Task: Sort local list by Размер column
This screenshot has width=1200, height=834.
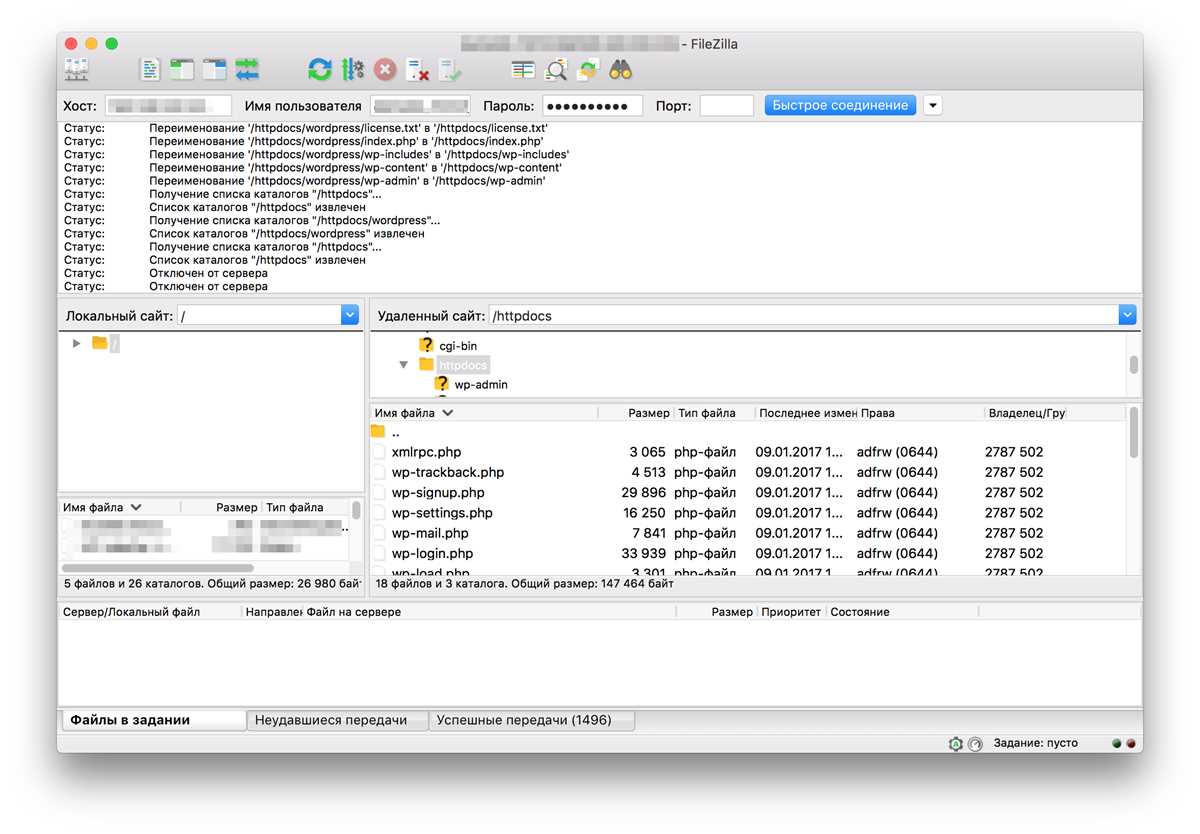Action: click(224, 508)
